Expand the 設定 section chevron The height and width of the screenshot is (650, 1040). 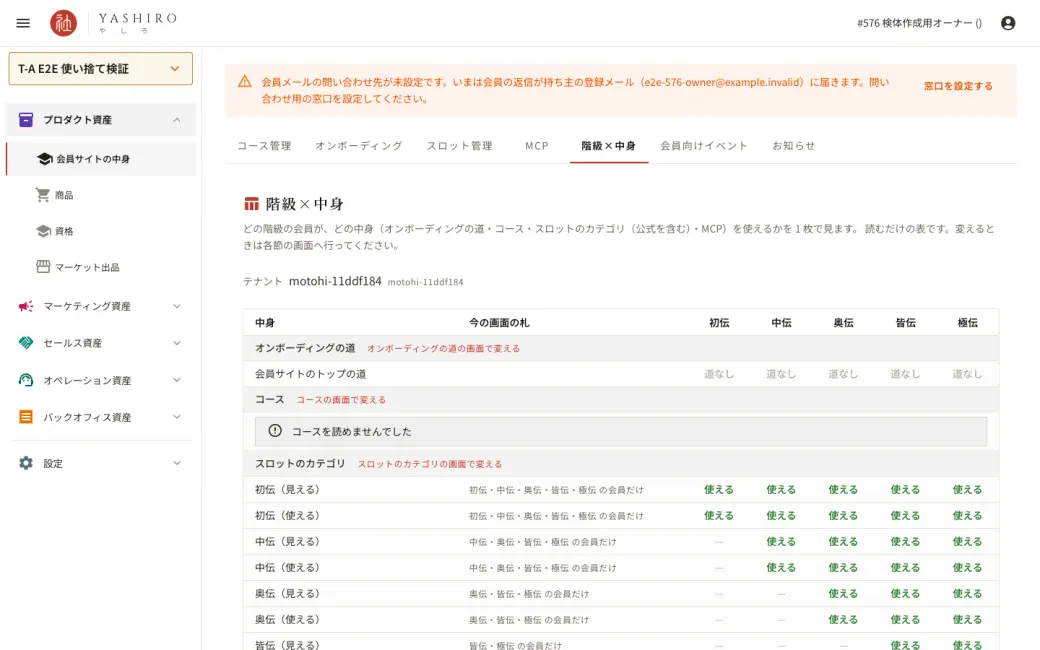tap(176, 463)
